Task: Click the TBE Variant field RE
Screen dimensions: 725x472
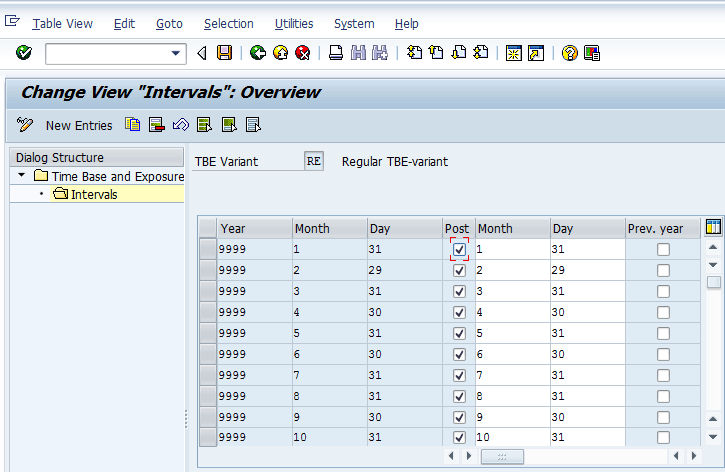Action: point(314,161)
